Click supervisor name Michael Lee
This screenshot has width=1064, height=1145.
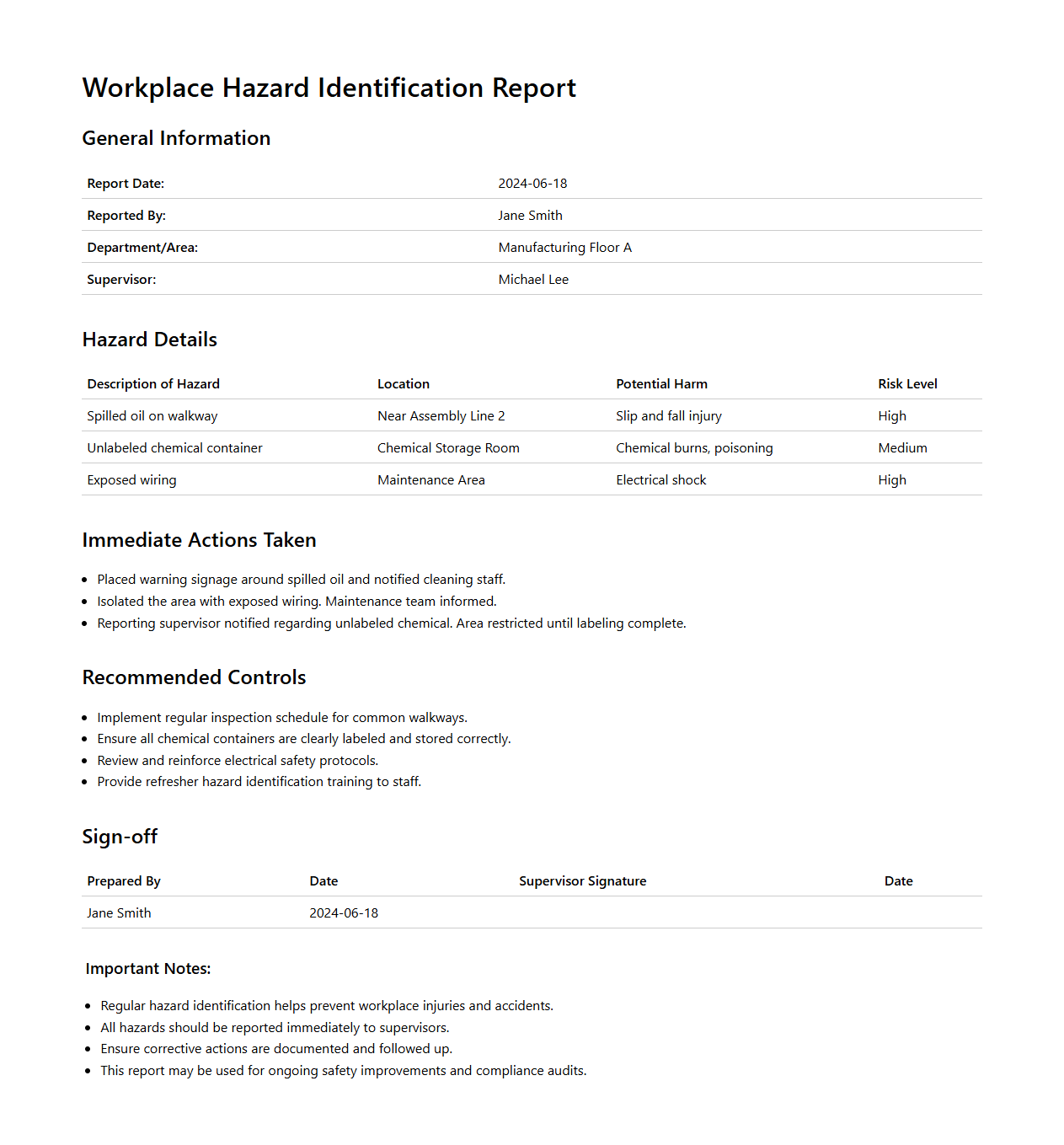[x=533, y=280]
